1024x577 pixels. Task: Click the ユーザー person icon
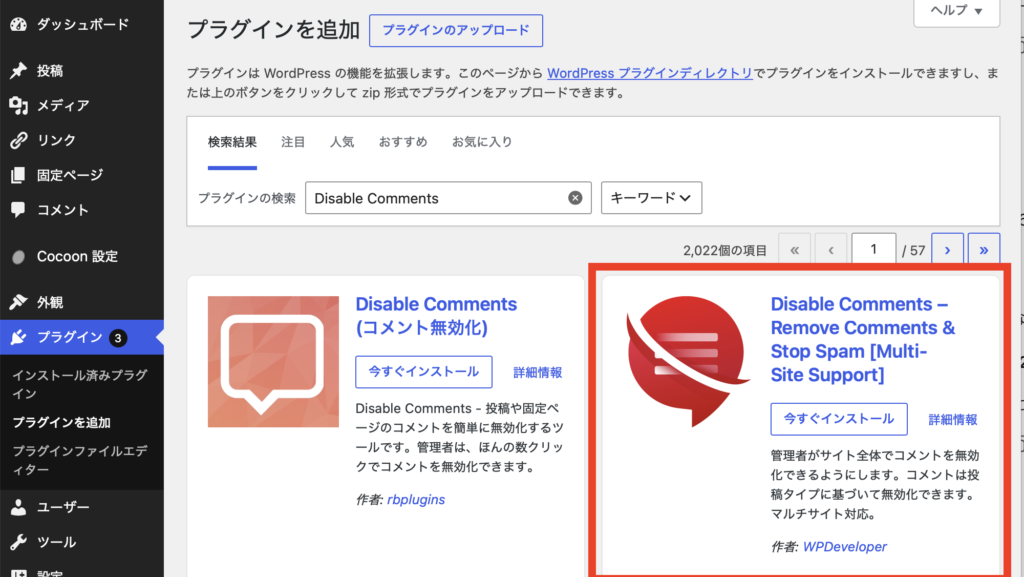point(18,507)
